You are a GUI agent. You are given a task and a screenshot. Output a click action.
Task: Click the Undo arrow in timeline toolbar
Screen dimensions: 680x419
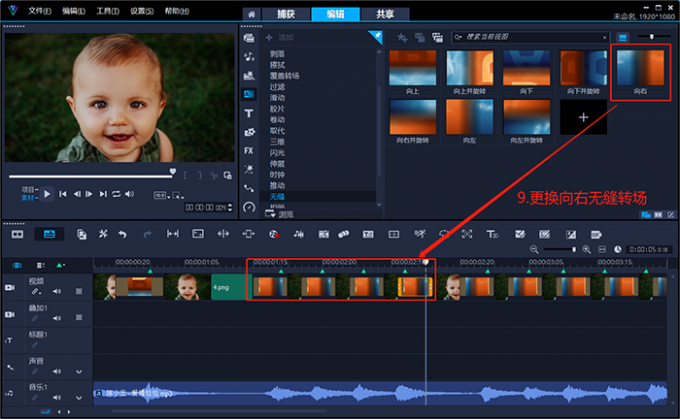point(122,234)
